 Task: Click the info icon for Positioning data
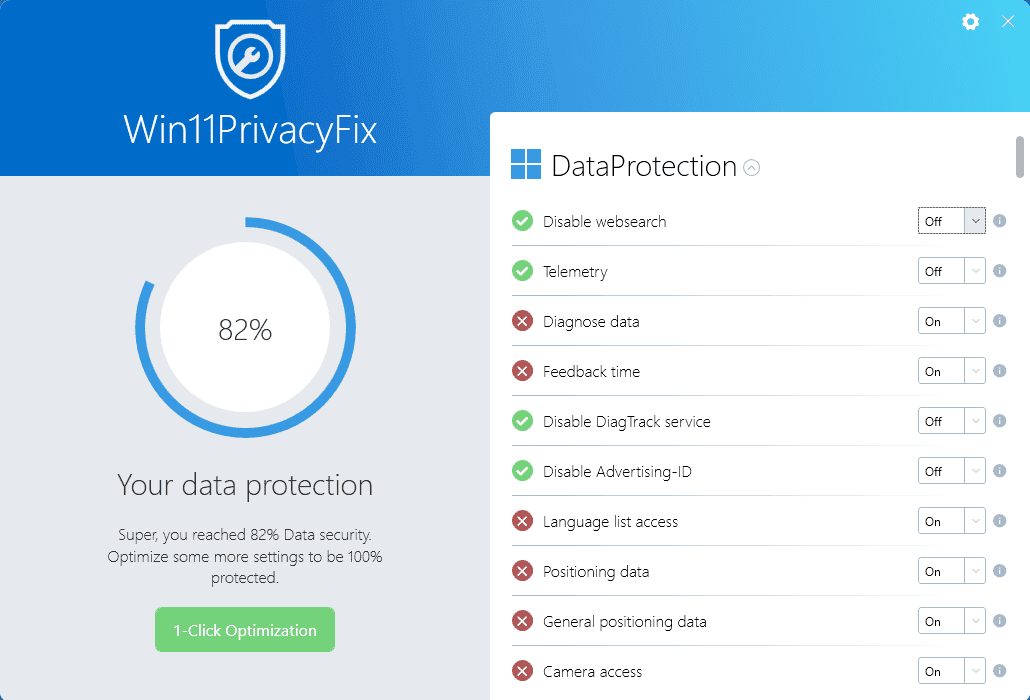coord(999,571)
